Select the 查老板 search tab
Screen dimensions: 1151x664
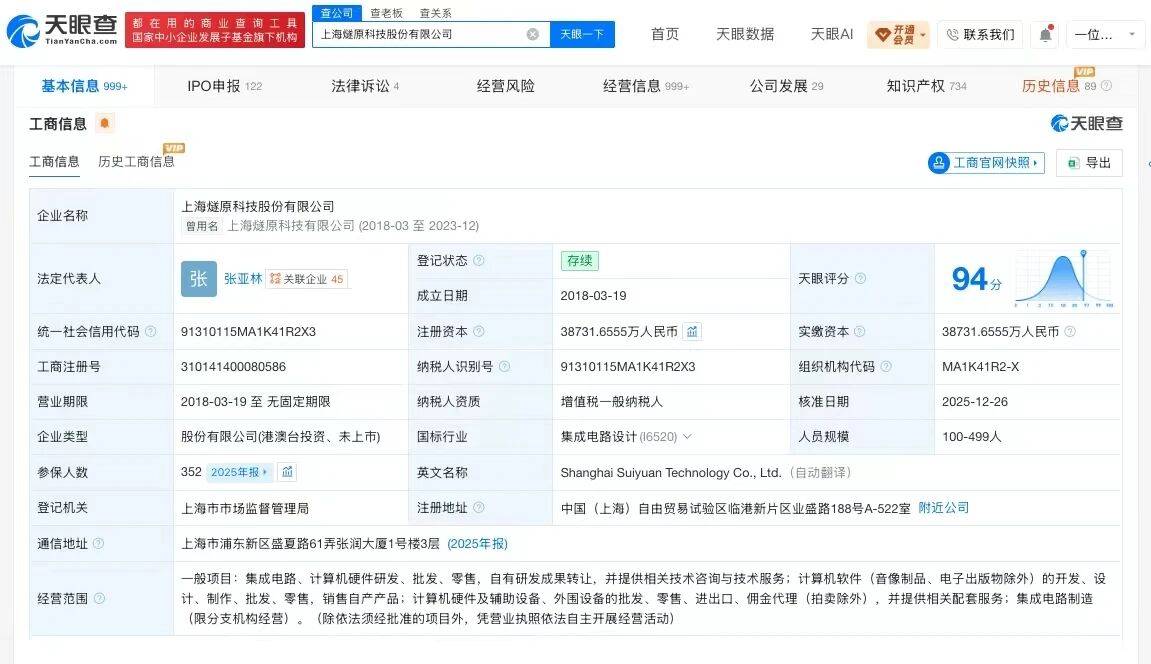386,13
